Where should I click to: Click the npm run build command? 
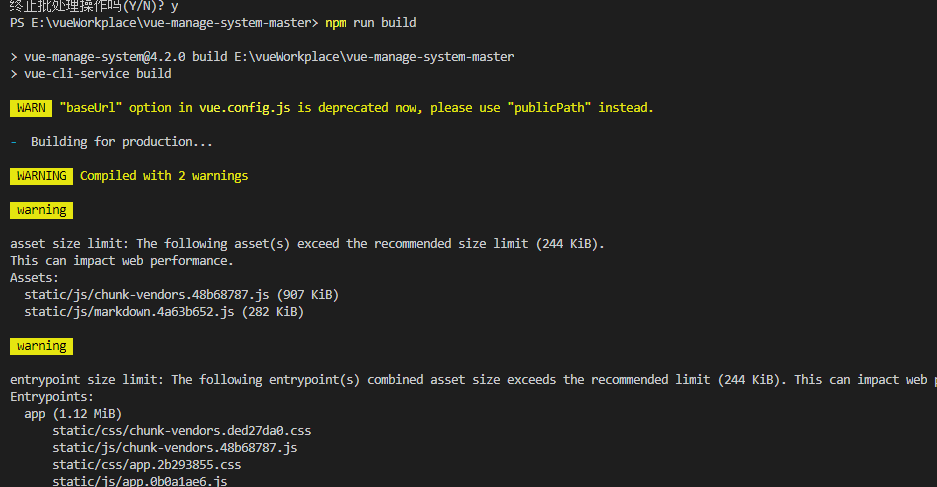370,23
